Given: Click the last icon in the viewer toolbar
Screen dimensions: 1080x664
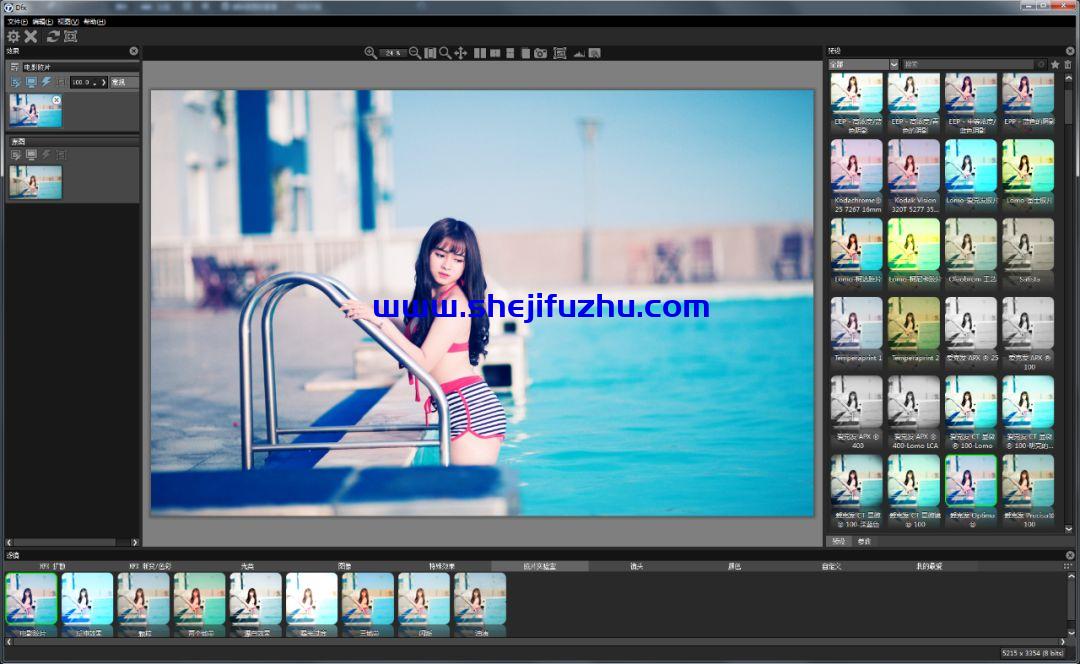Looking at the screenshot, I should point(594,53).
